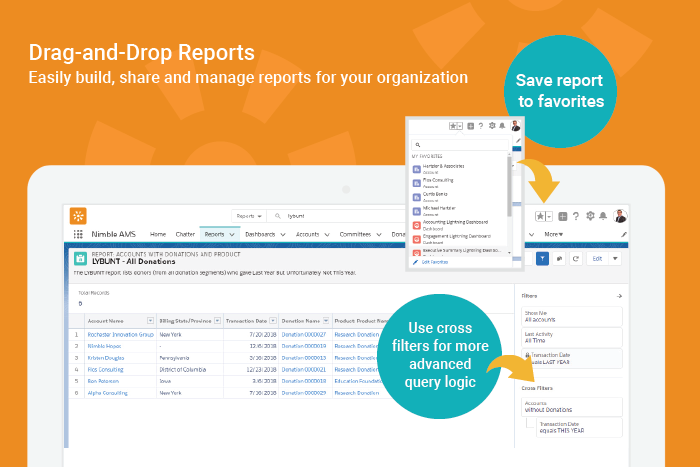700x467 pixels.
Task: Open Account Name column dropdown
Action: pos(150,321)
